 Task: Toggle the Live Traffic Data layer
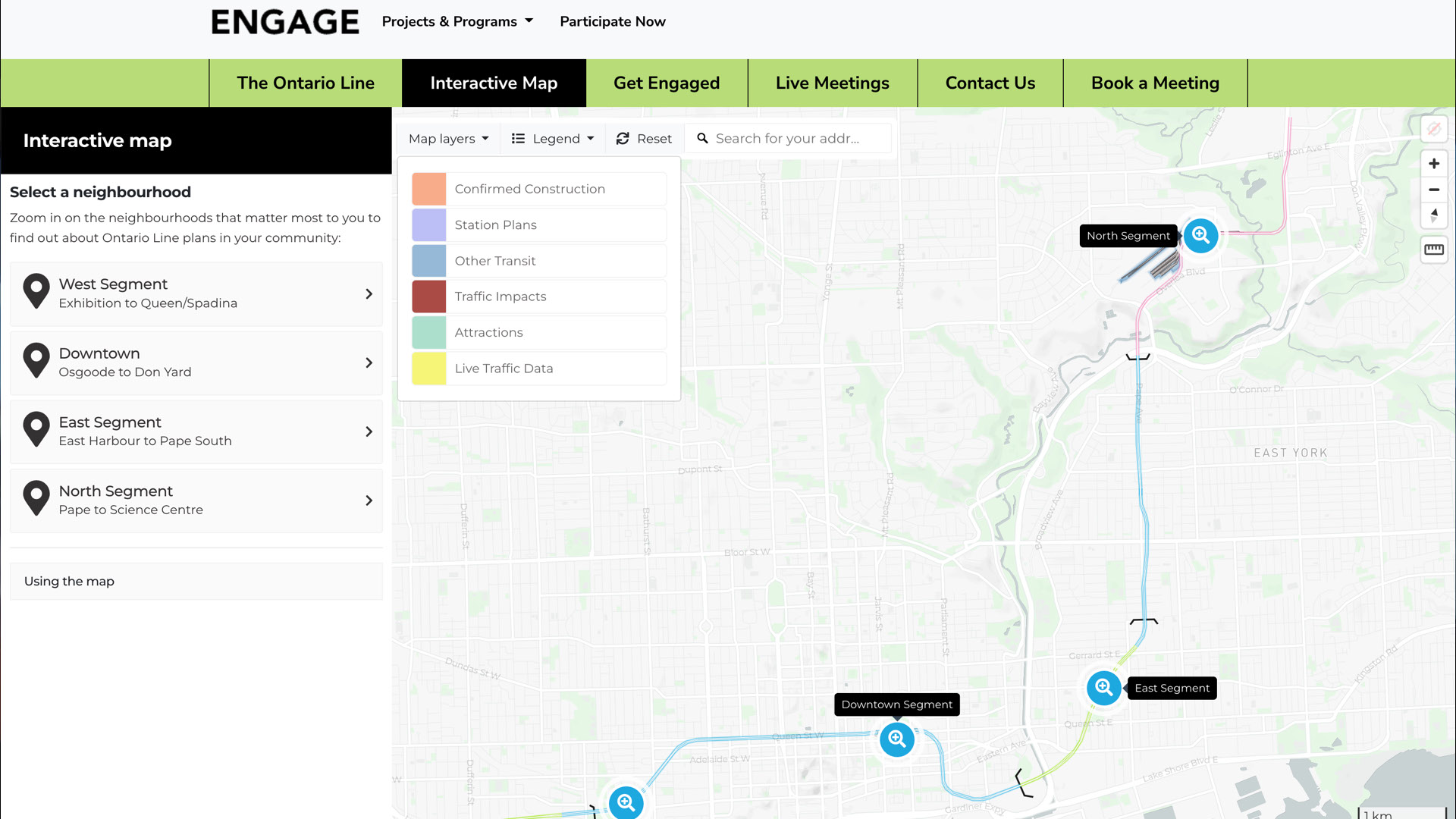(x=504, y=369)
